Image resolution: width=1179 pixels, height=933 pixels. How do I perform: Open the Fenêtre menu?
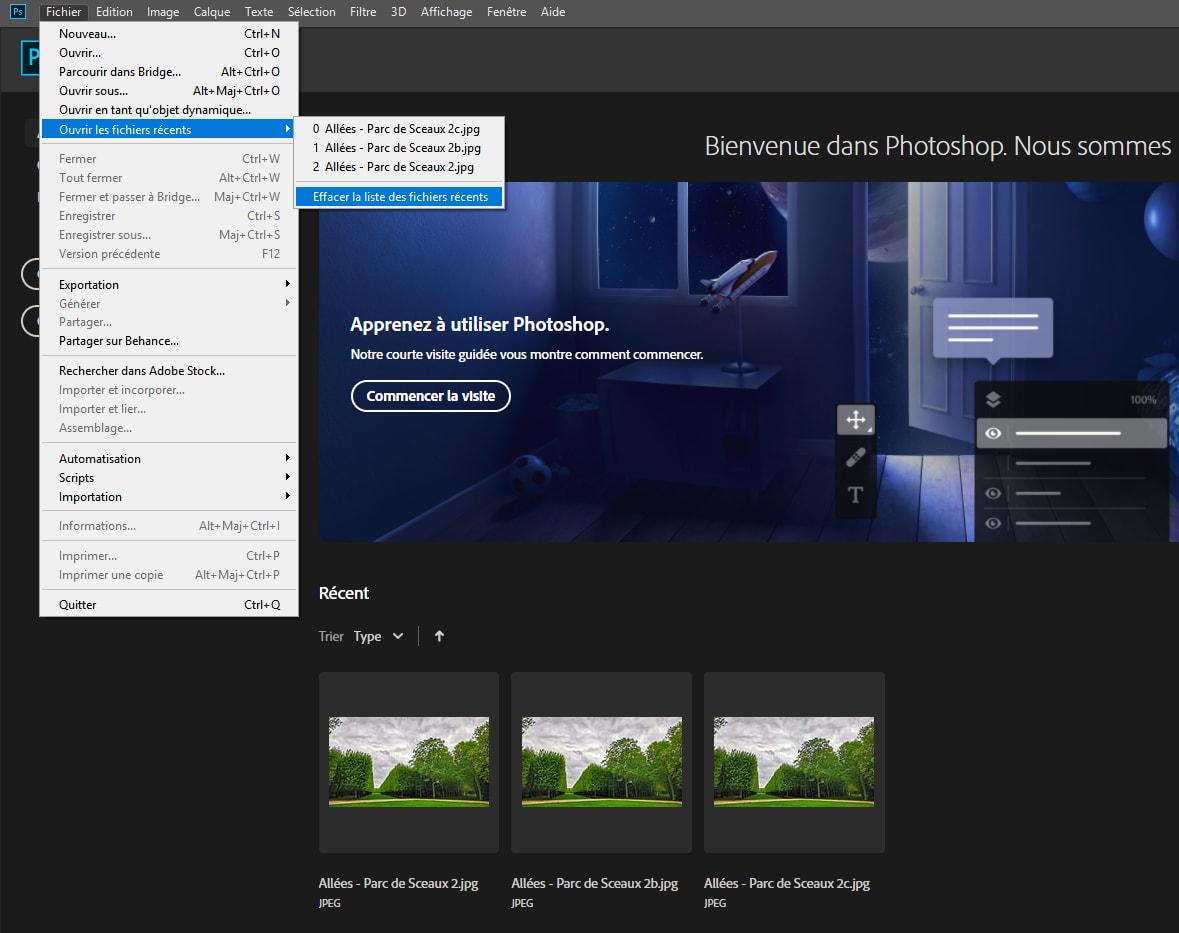point(507,11)
